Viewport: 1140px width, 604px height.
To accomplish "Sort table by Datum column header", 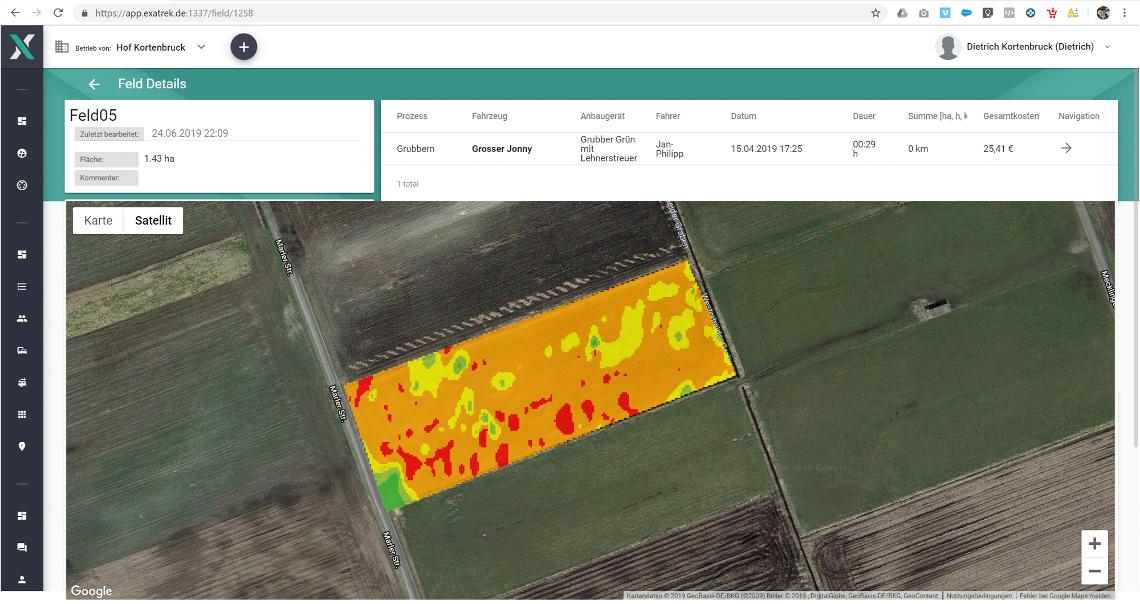I will 743,116.
